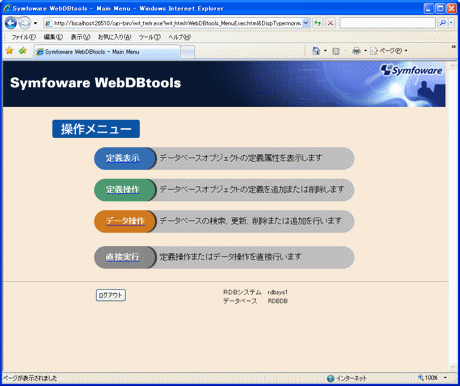Click the 定義操作 link
This screenshot has width=460, height=386.
click(x=122, y=190)
